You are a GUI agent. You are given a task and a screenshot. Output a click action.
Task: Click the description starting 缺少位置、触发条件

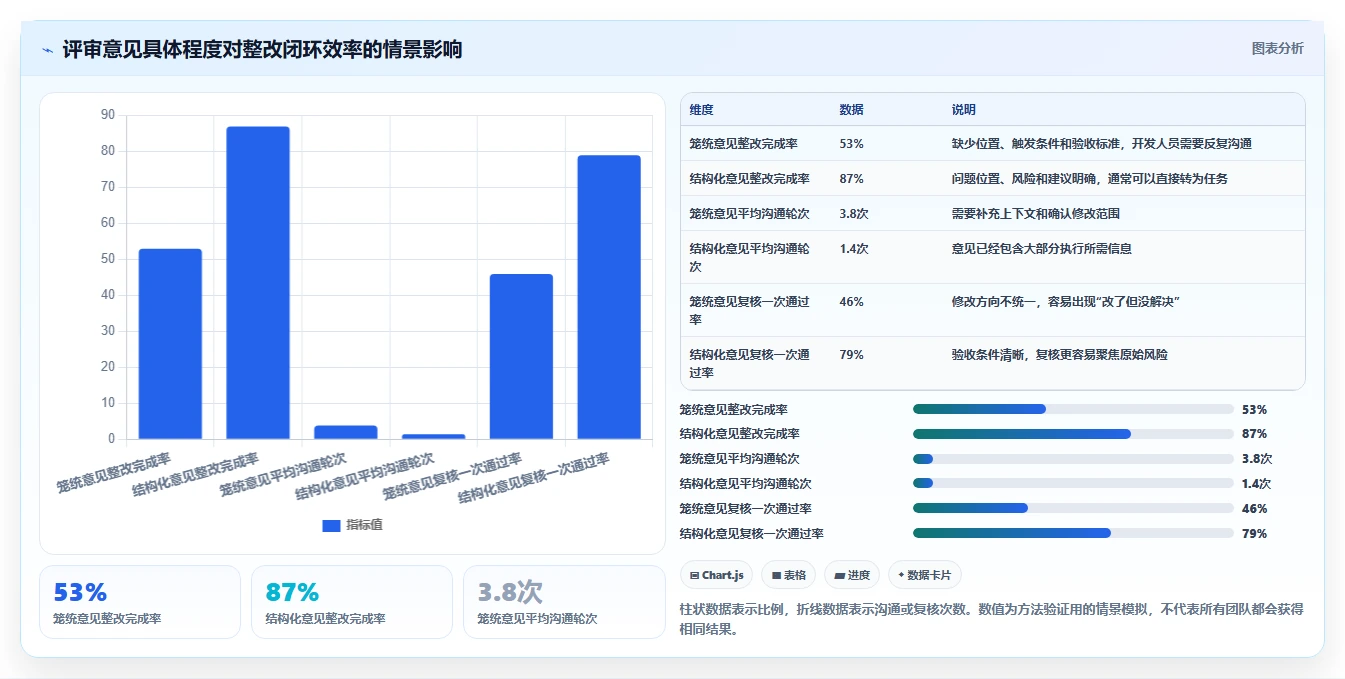click(1101, 143)
